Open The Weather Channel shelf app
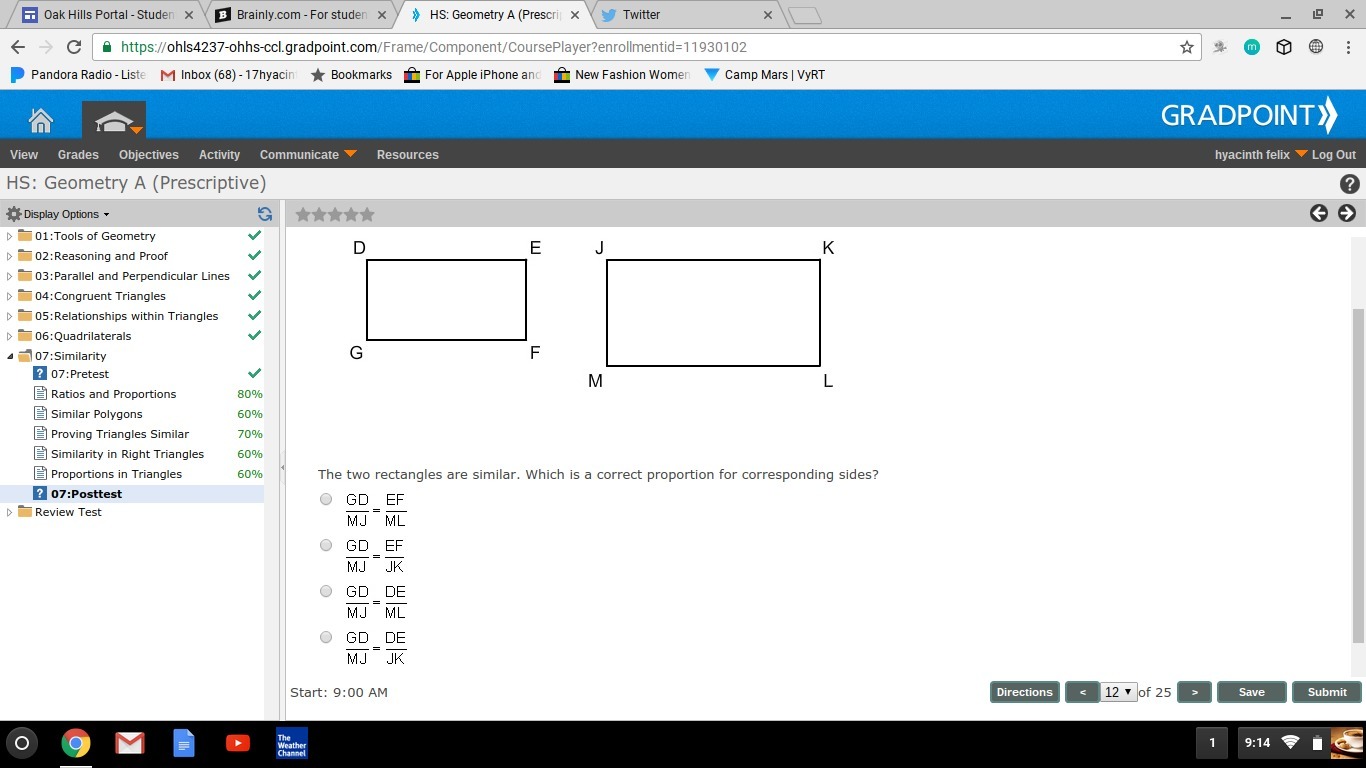 click(292, 743)
